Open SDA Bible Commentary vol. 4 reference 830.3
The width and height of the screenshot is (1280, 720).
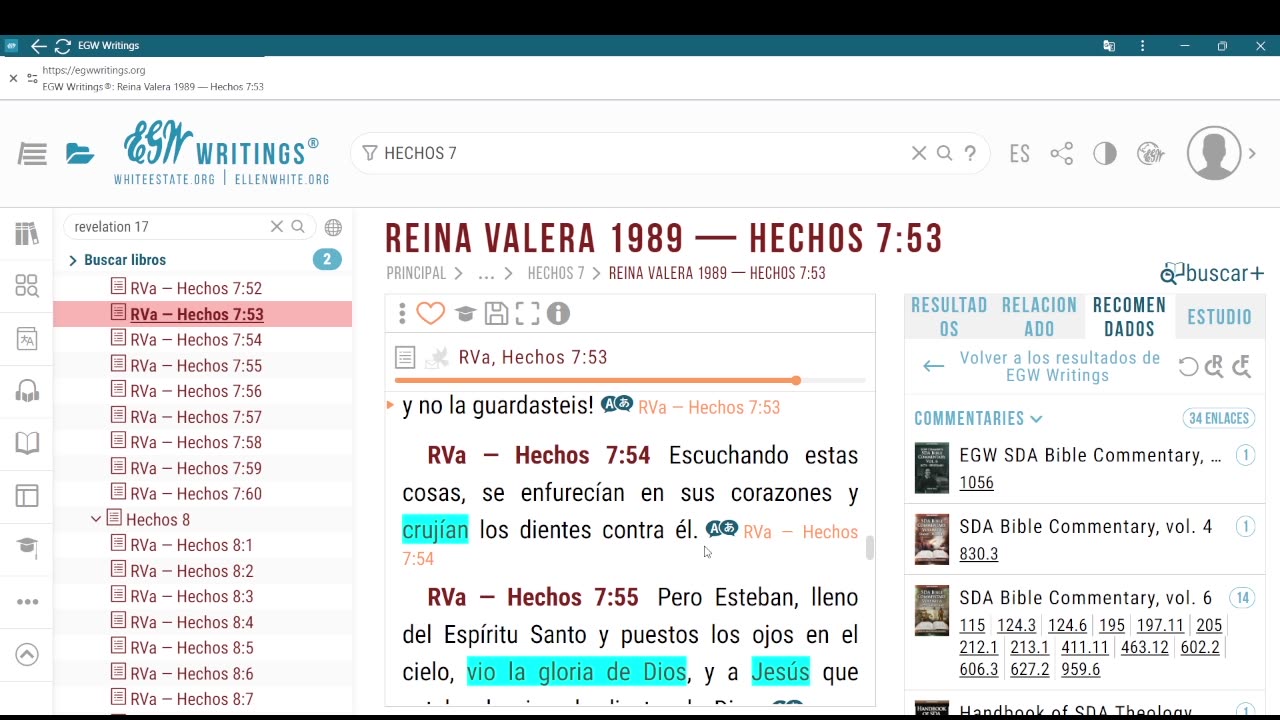[978, 554]
